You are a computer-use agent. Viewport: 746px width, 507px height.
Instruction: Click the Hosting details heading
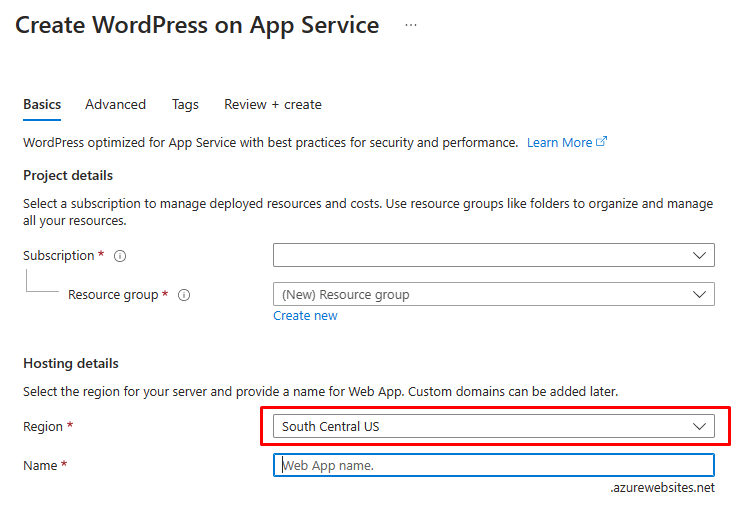[71, 363]
